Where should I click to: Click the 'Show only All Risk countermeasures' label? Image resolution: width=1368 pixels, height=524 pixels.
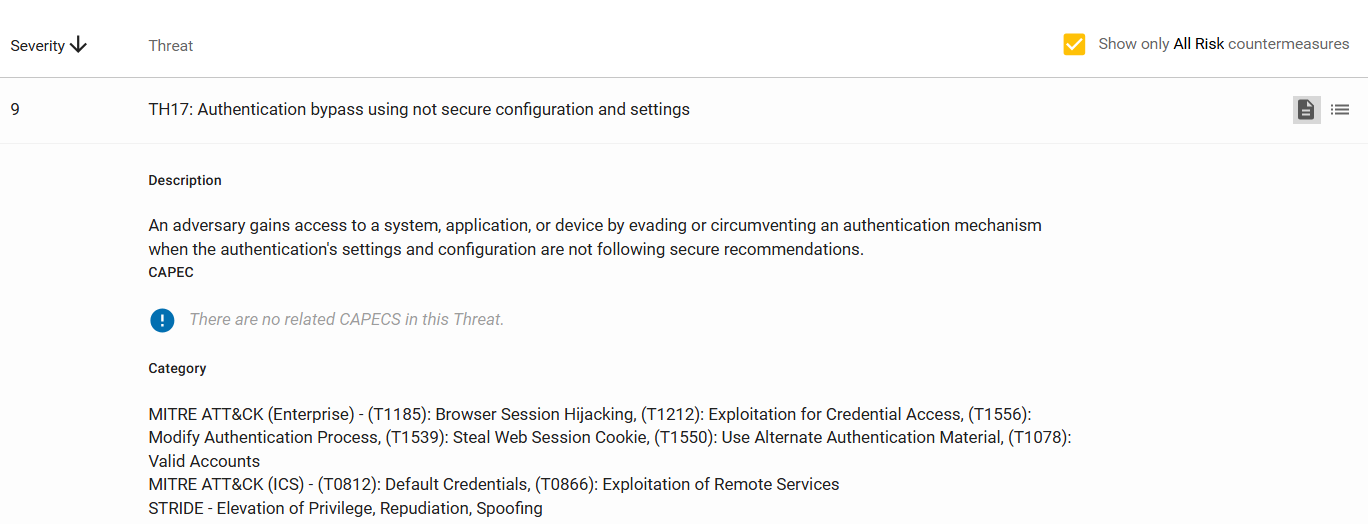1223,44
